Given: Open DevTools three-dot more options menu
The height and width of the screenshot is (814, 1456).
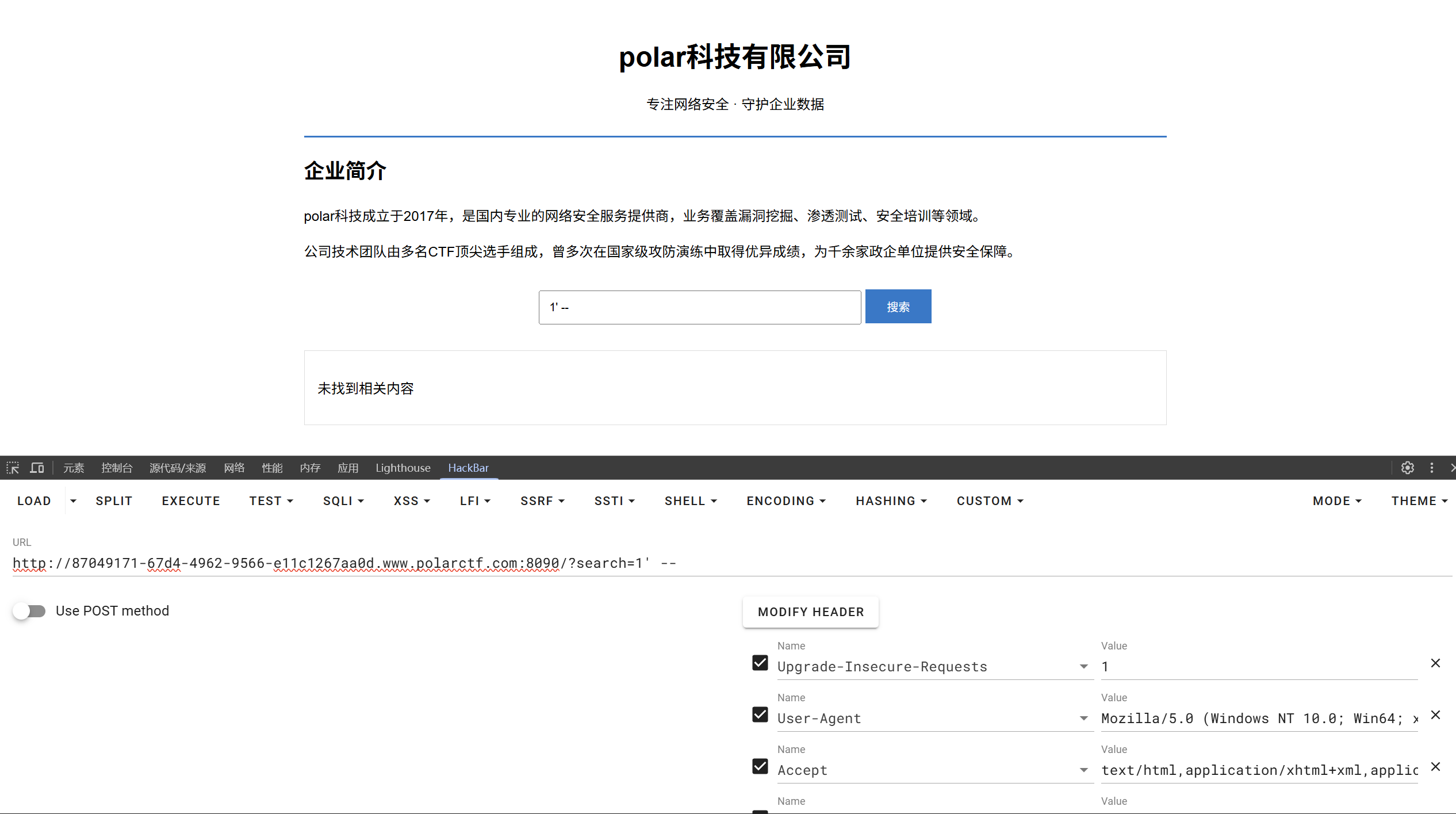Looking at the screenshot, I should point(1432,468).
